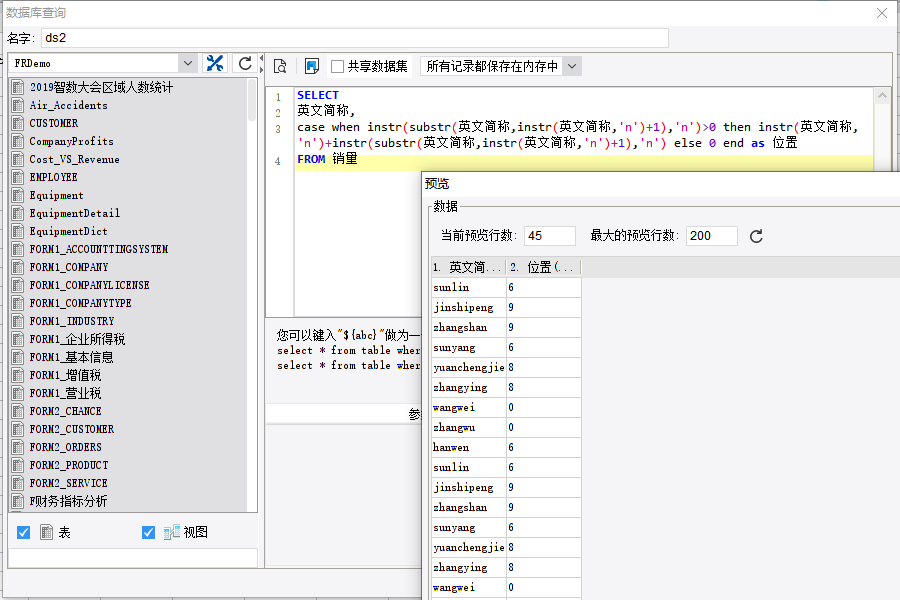
Task: Select the CUSTOMER table in list
Action: tap(54, 123)
